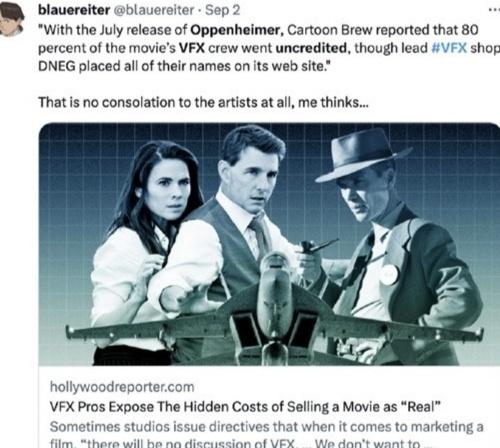Visit the hollywoodreporter.com source link

pos(122,387)
